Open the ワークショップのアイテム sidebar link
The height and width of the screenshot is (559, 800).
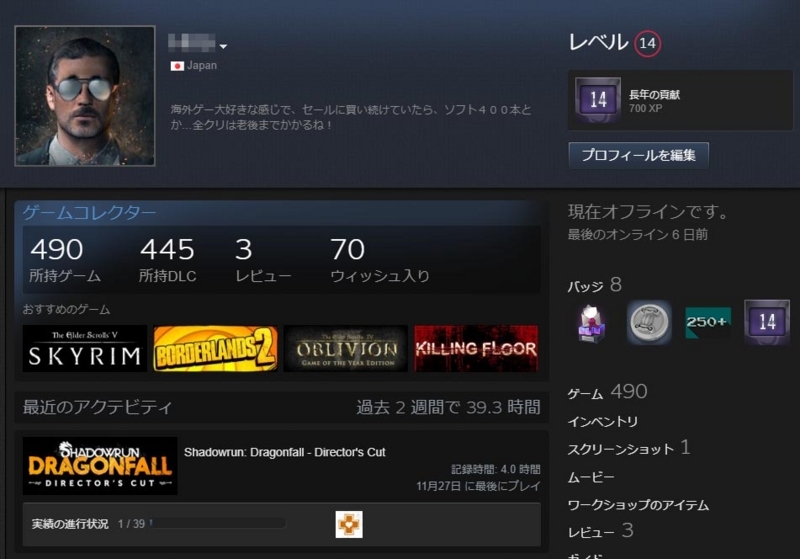pos(638,505)
